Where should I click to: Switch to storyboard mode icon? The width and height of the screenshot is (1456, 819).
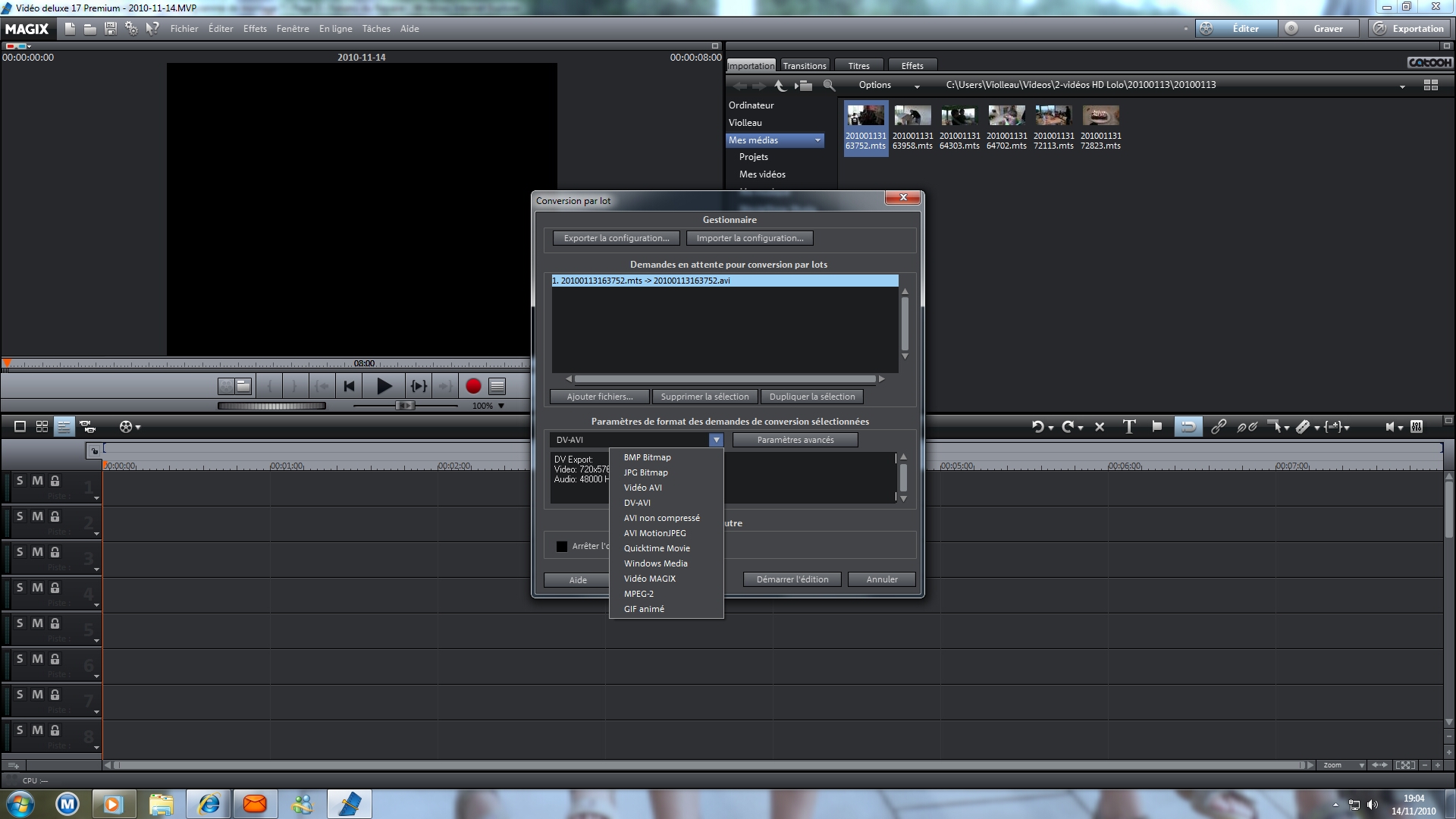20,427
